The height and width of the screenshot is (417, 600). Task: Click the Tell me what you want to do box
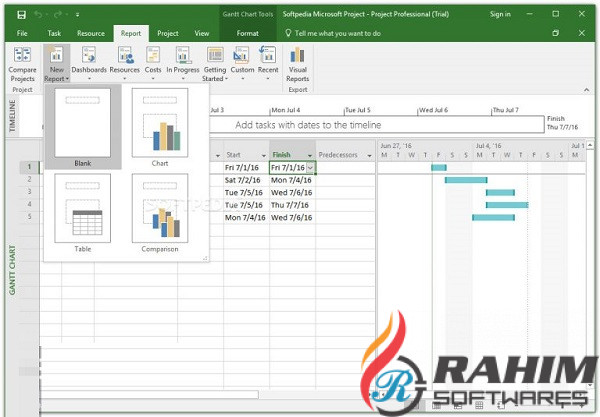pyautogui.click(x=333, y=34)
